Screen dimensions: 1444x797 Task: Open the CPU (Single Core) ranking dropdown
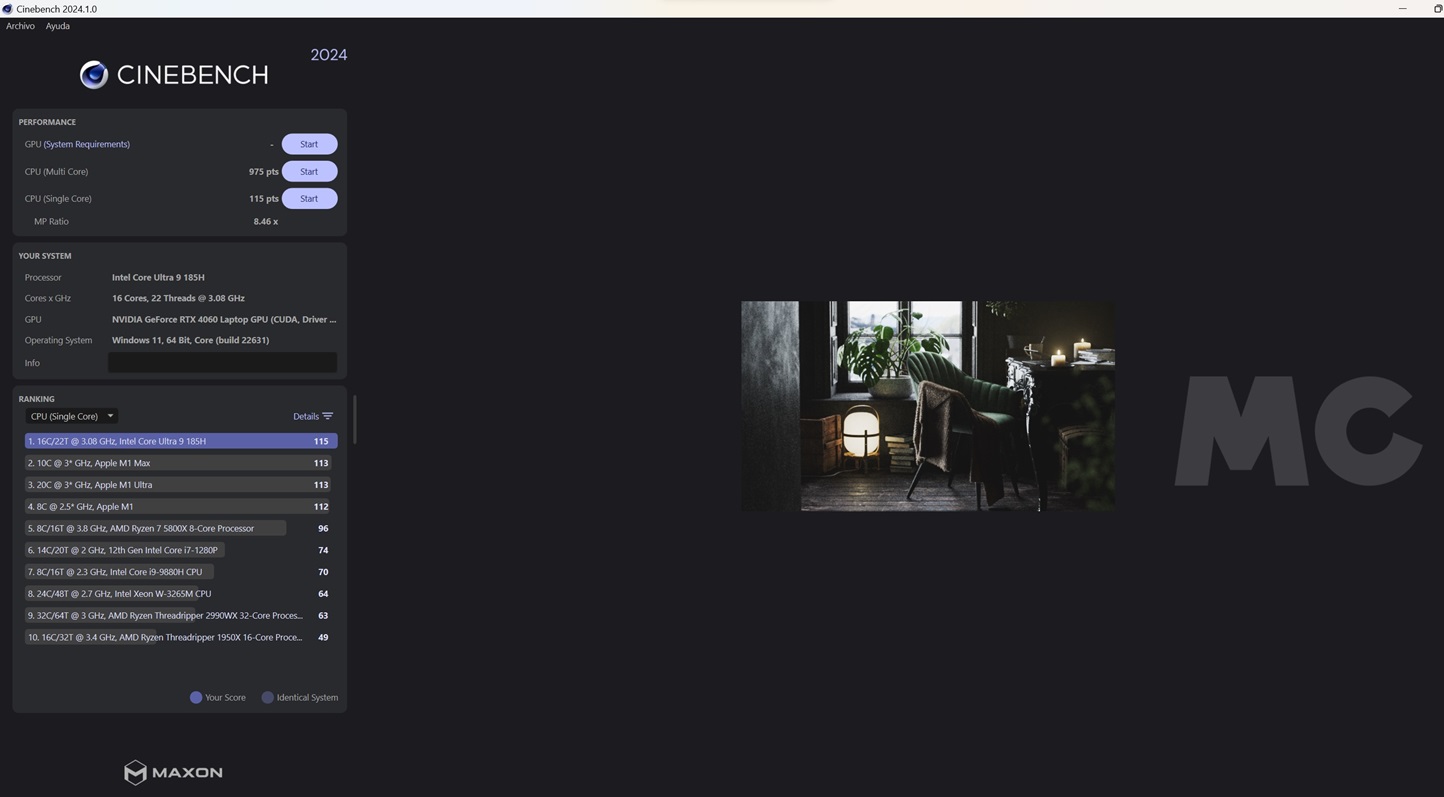tap(71, 416)
